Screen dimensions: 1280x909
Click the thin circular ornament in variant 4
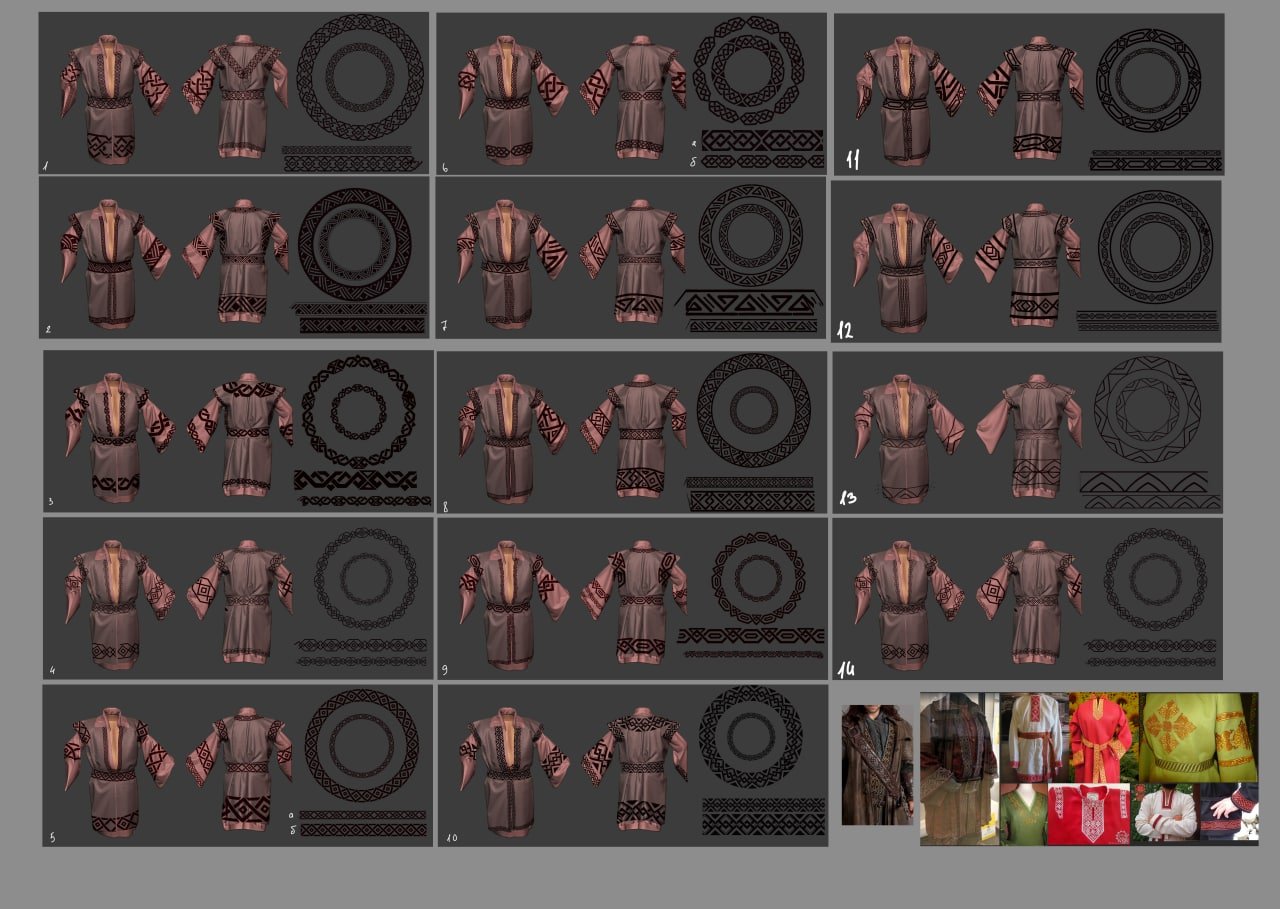pyautogui.click(x=366, y=578)
